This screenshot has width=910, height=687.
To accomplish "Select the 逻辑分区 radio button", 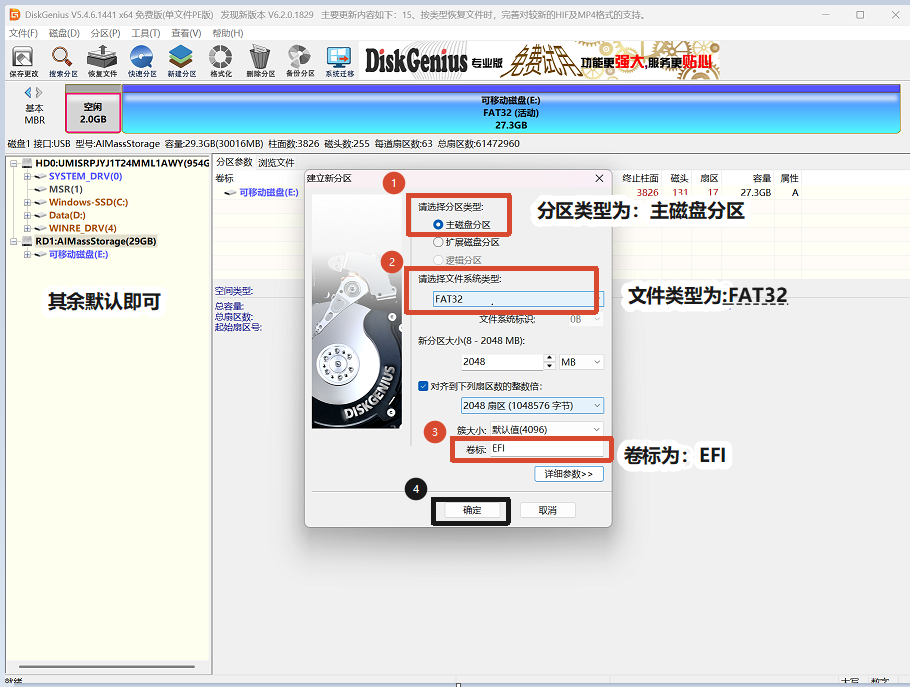I will [438, 260].
